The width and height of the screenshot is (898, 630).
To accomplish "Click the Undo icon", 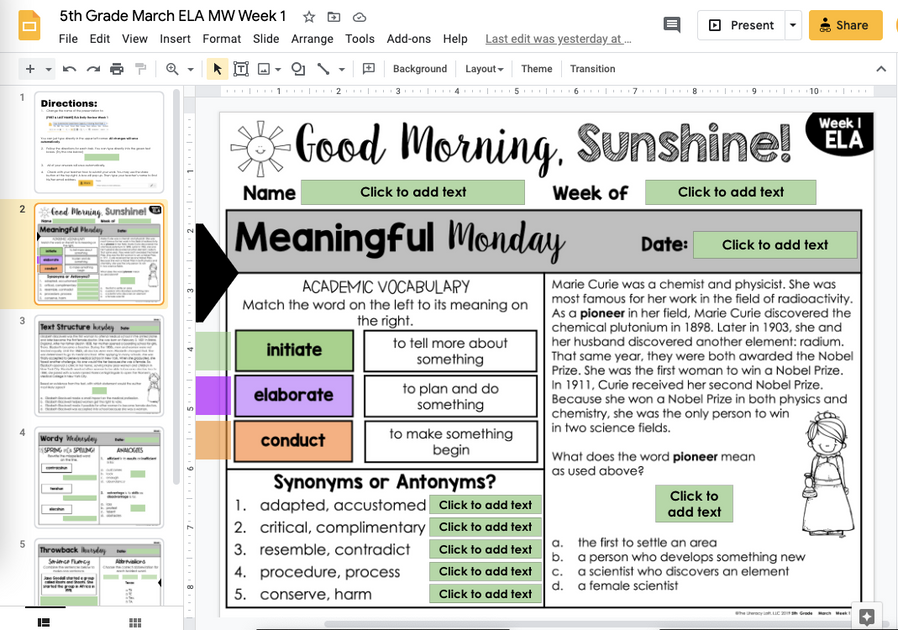I will coord(69,68).
